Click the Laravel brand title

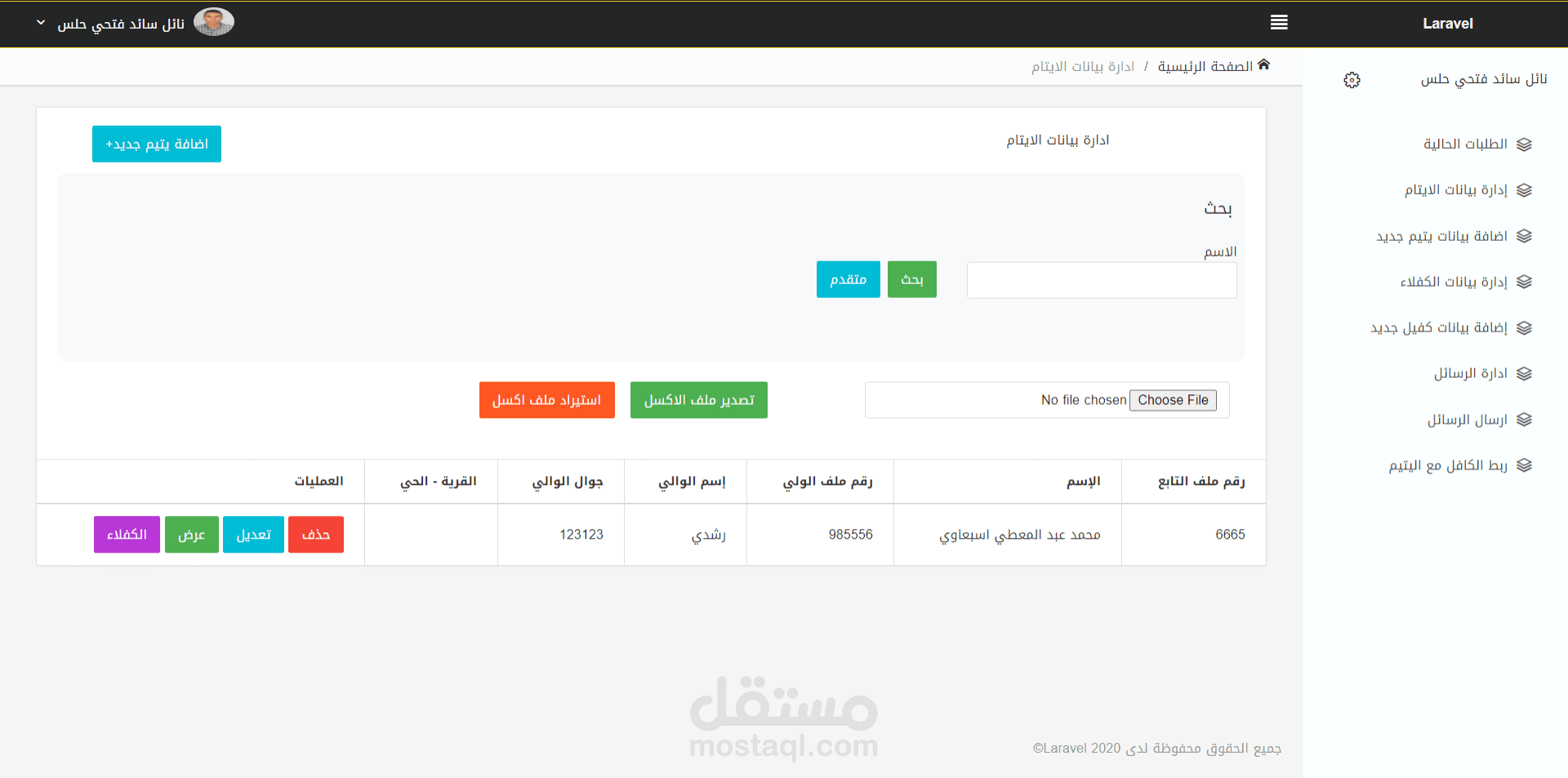[x=1447, y=24]
